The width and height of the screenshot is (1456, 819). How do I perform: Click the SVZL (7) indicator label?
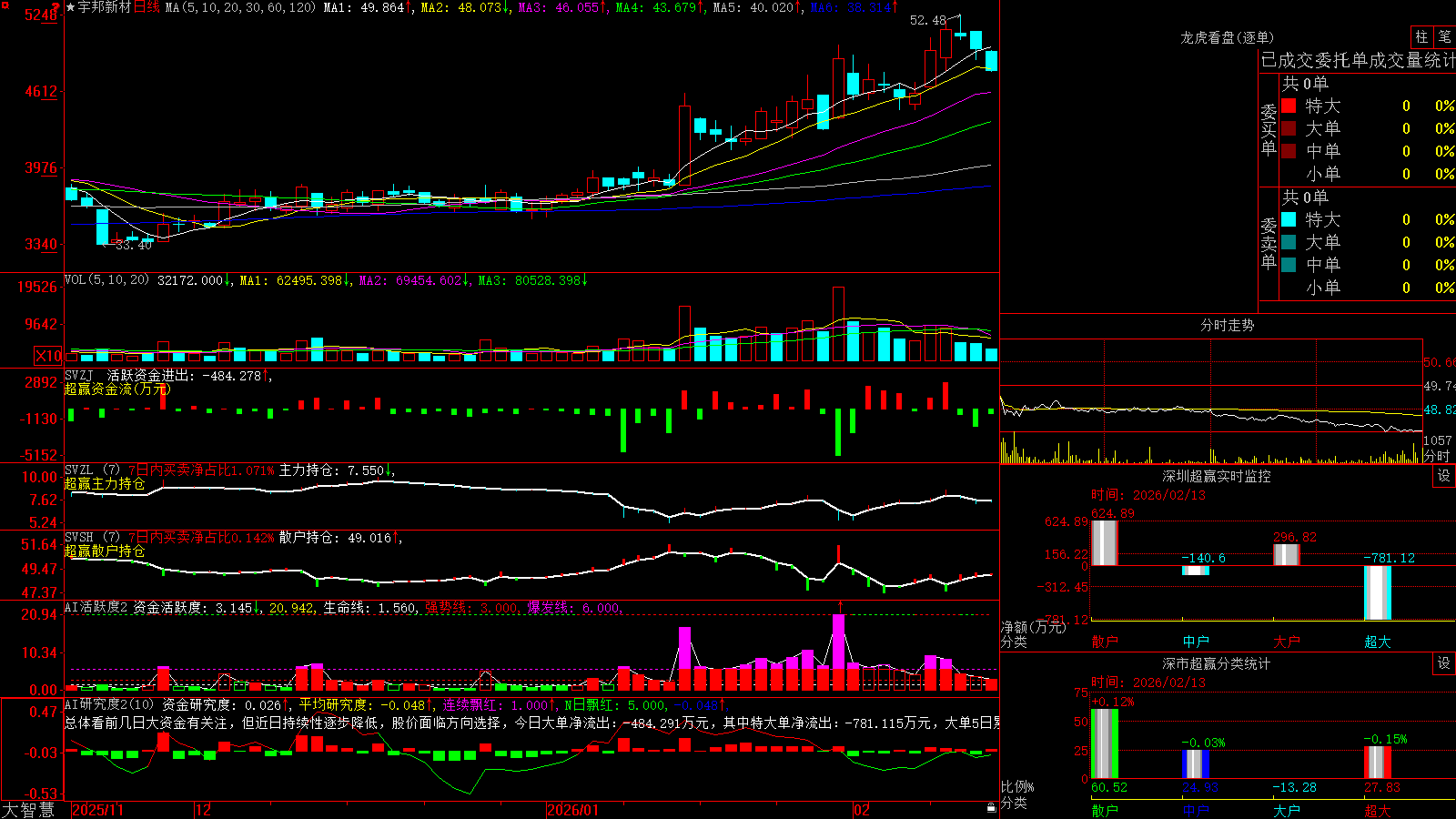(92, 470)
